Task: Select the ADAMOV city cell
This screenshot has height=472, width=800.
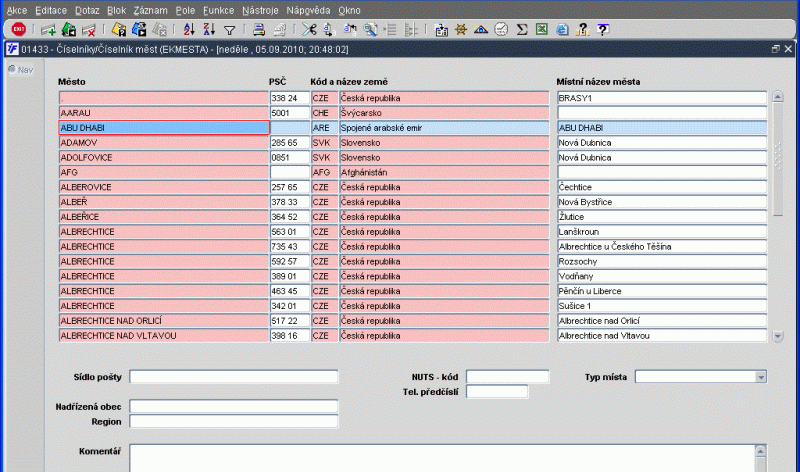Action: click(x=164, y=142)
